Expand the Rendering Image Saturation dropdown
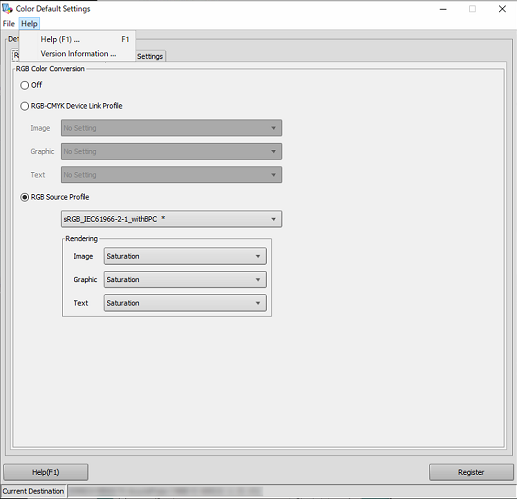 point(185,256)
